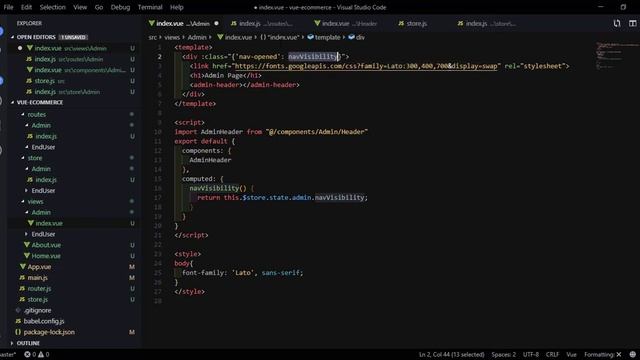This screenshot has width=640, height=360.
Task: Open the Debug menu
Action: point(120,7)
